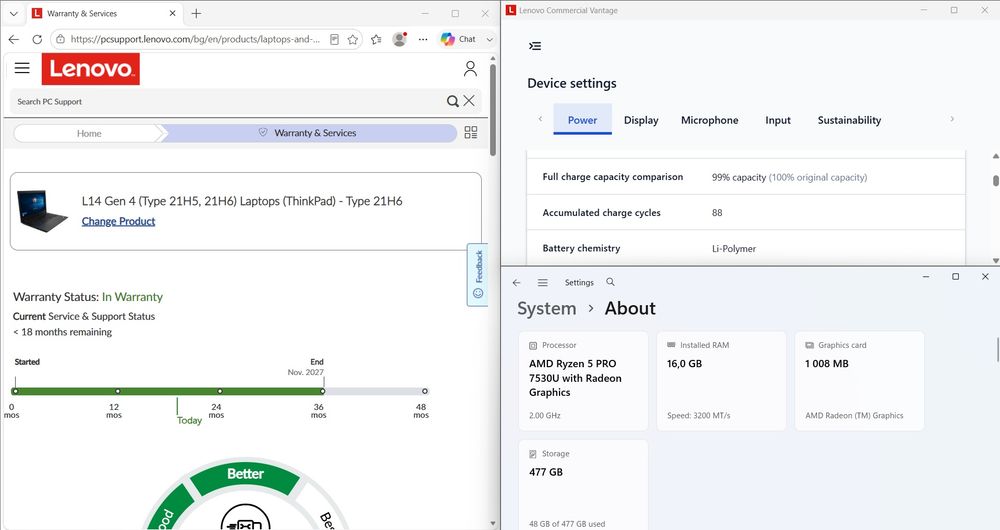
Task: Click the 0 mos marker on warranty timeline
Action: click(x=15, y=391)
